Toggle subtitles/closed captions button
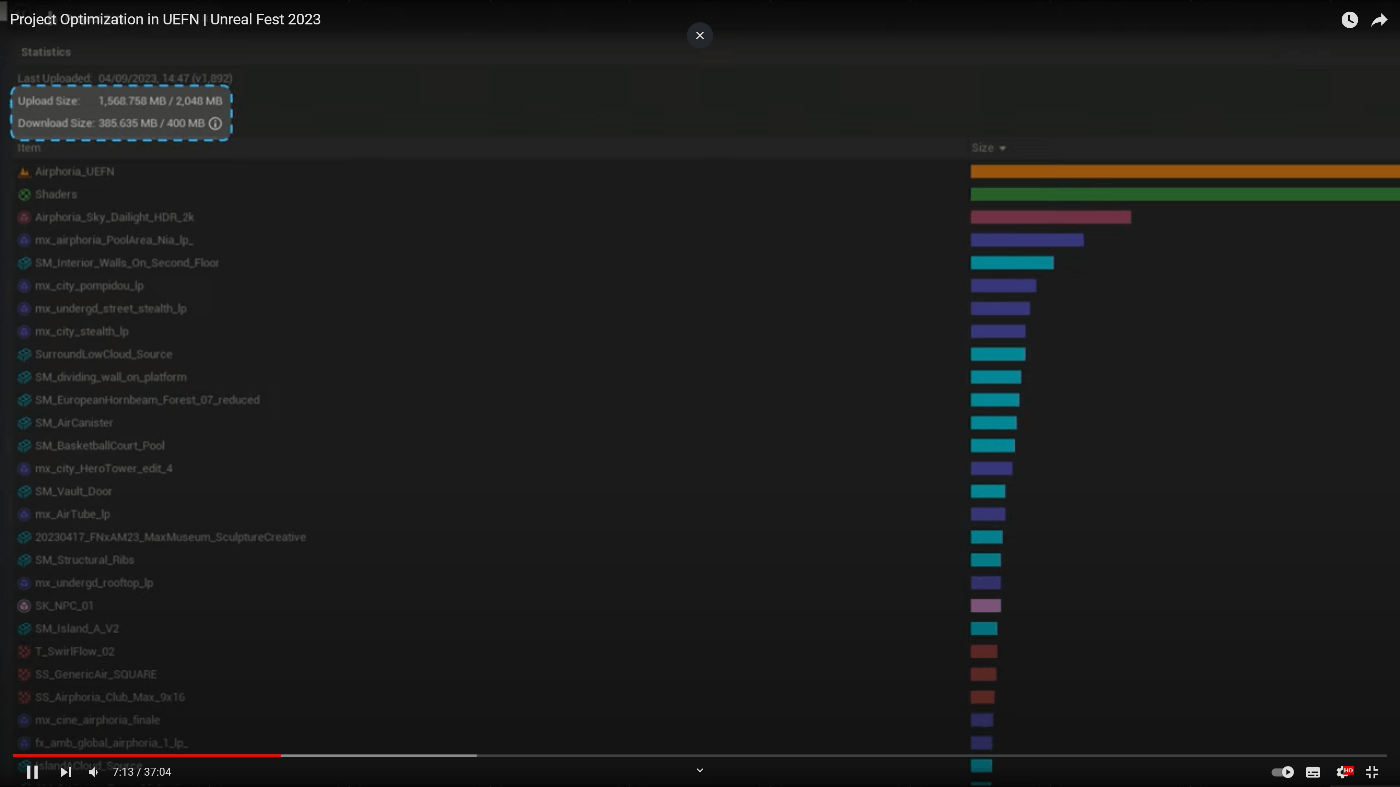The height and width of the screenshot is (787, 1400). [1313, 772]
